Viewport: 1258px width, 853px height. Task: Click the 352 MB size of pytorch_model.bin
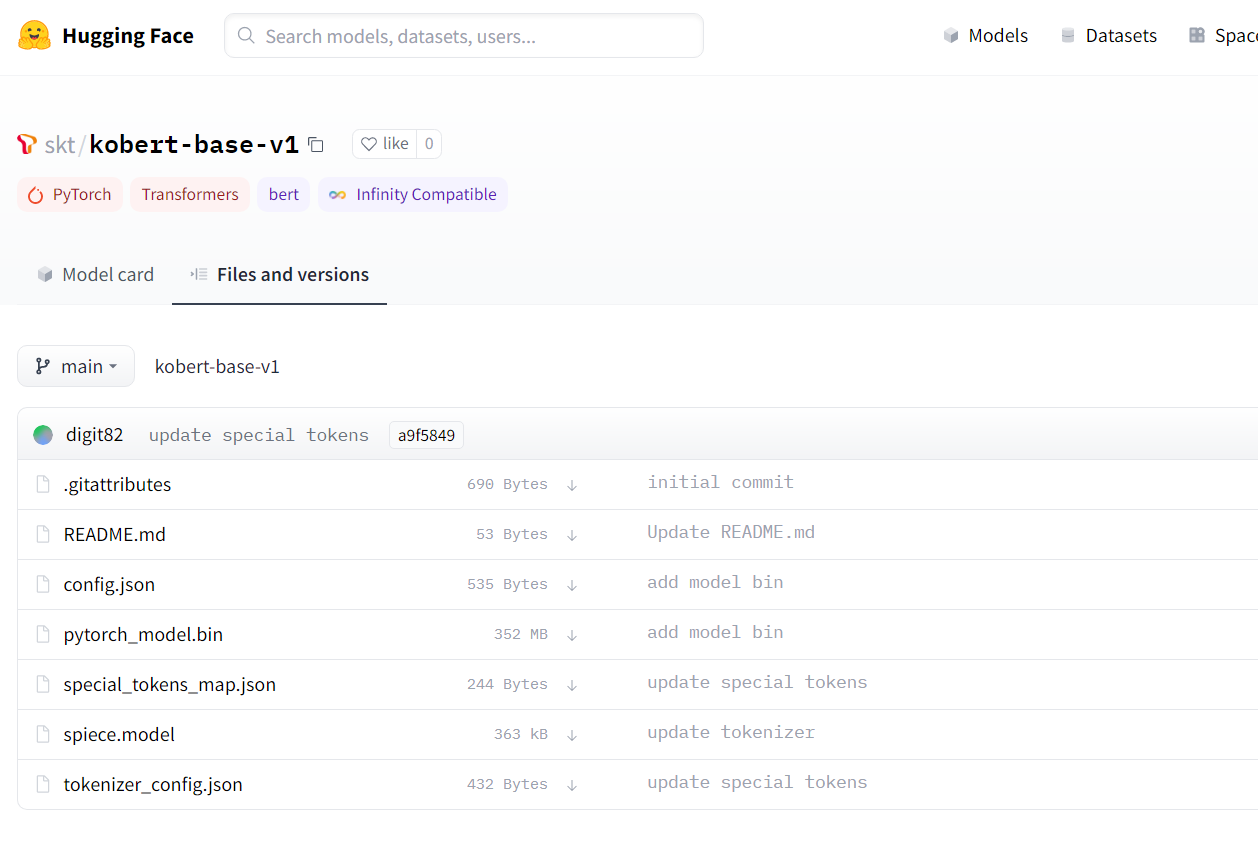[520, 635]
